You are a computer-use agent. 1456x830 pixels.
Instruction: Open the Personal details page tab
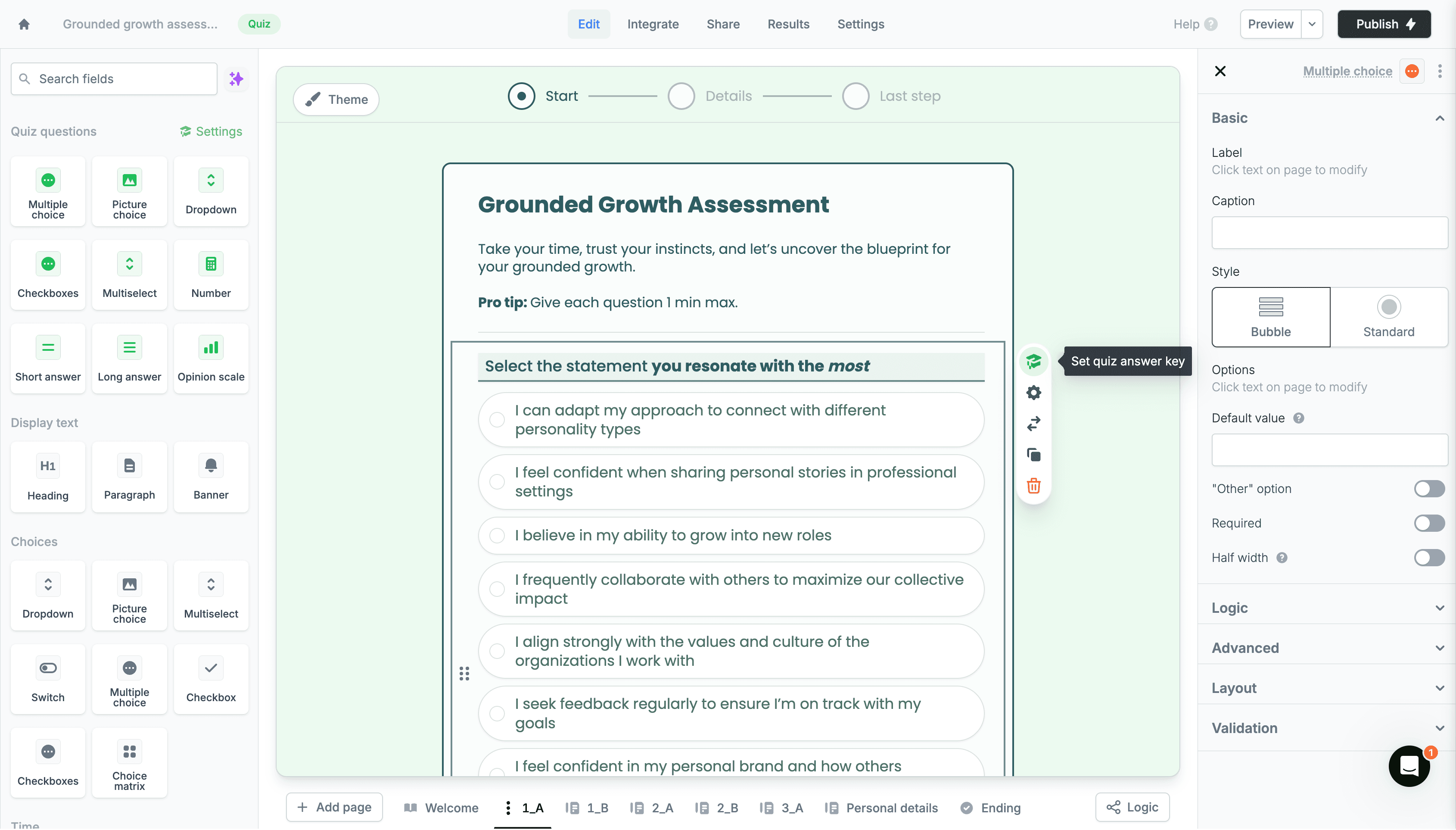pyautogui.click(x=881, y=808)
